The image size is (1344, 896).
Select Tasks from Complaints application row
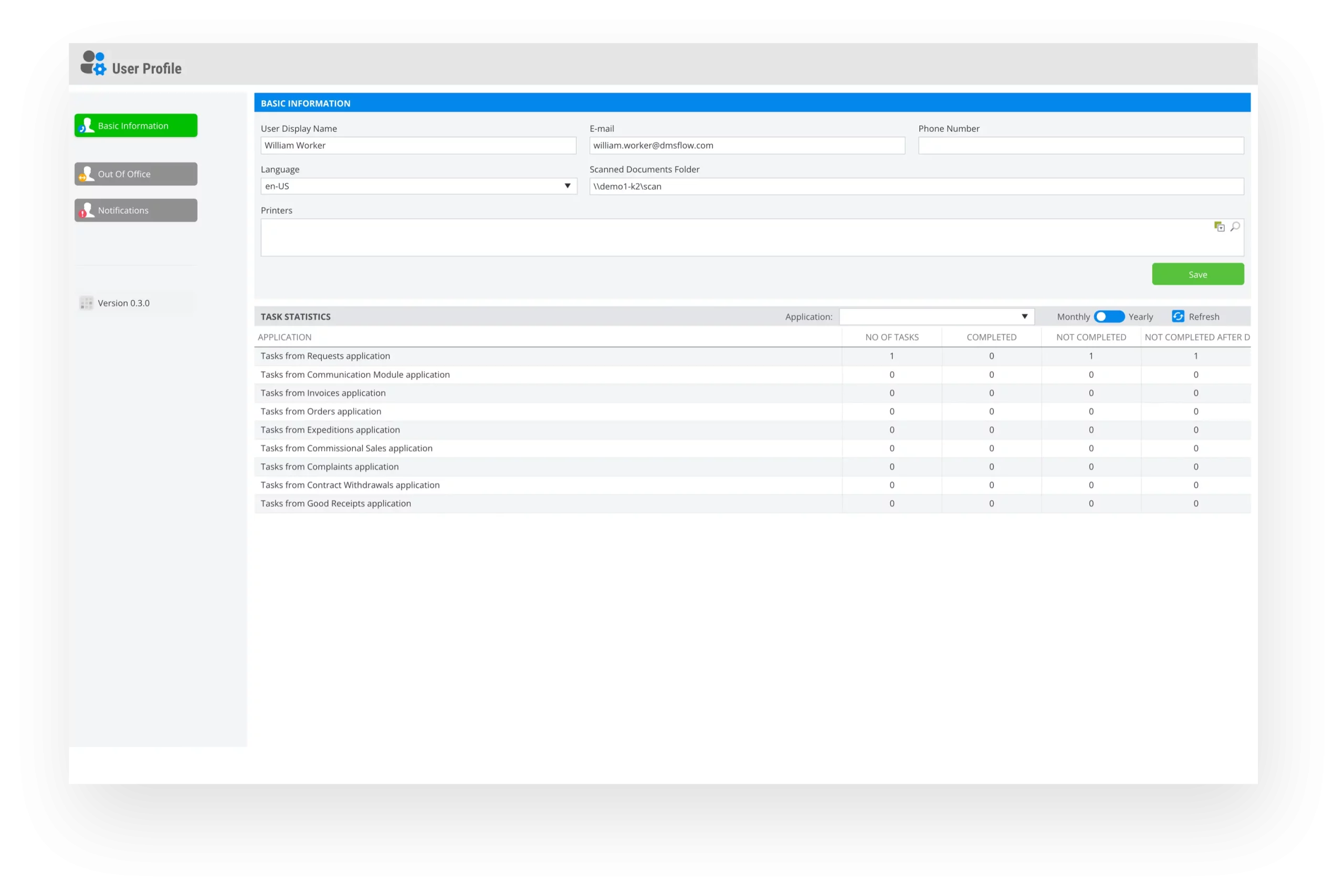pyautogui.click(x=752, y=467)
